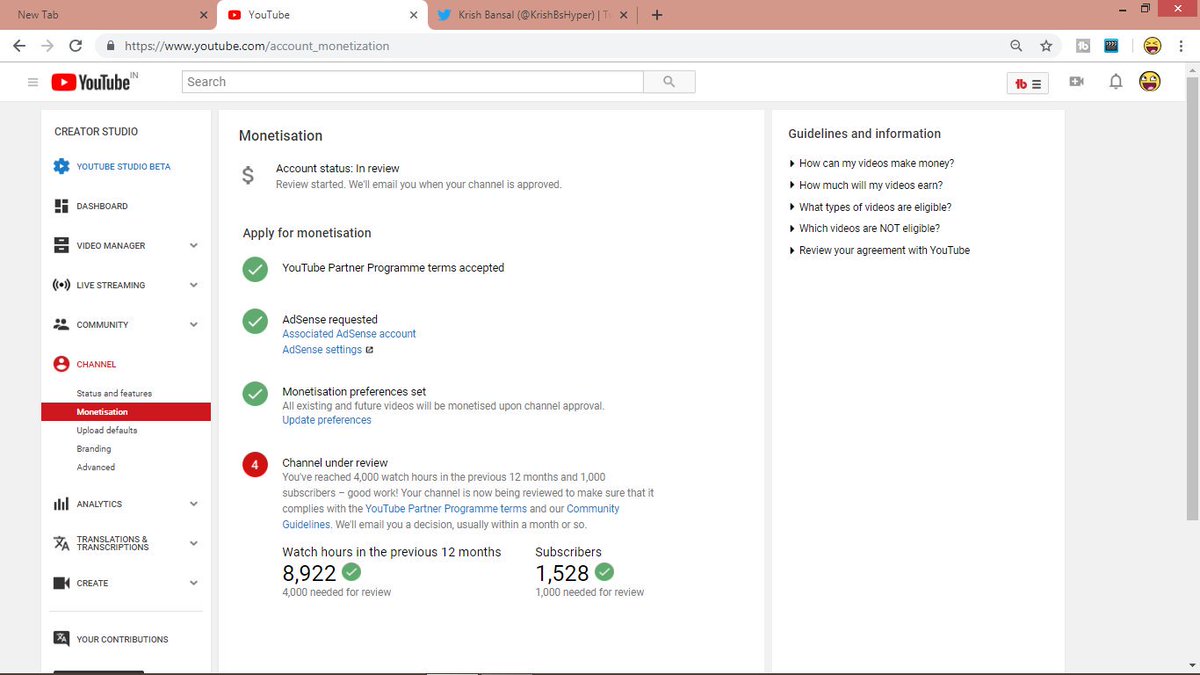Click the browser address bar URL

(257, 46)
